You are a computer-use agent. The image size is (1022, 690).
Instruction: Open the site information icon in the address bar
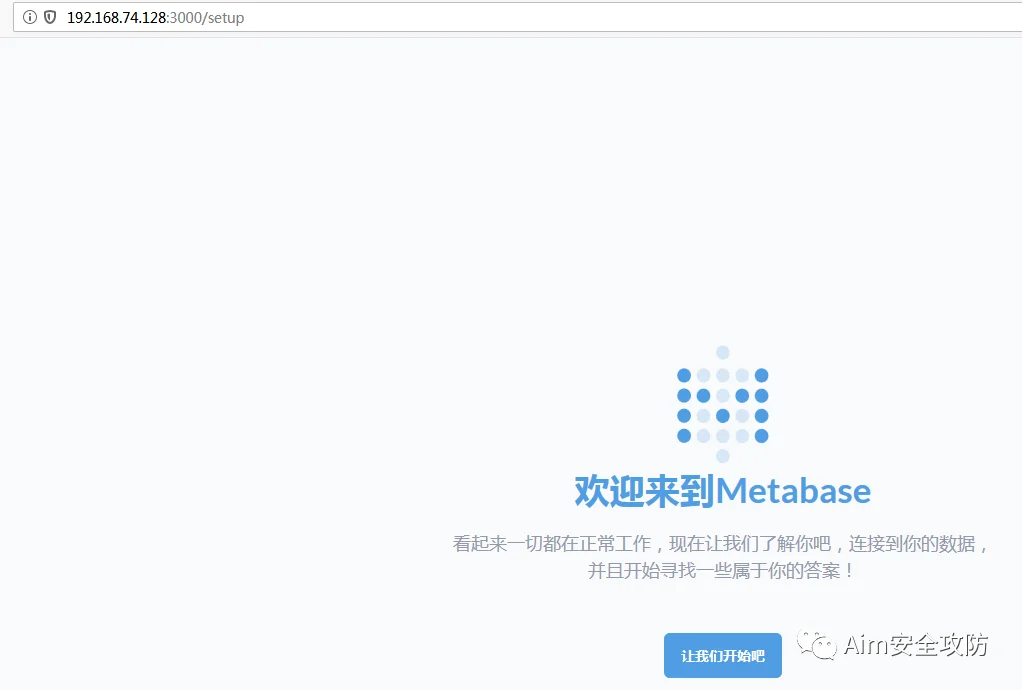click(29, 17)
